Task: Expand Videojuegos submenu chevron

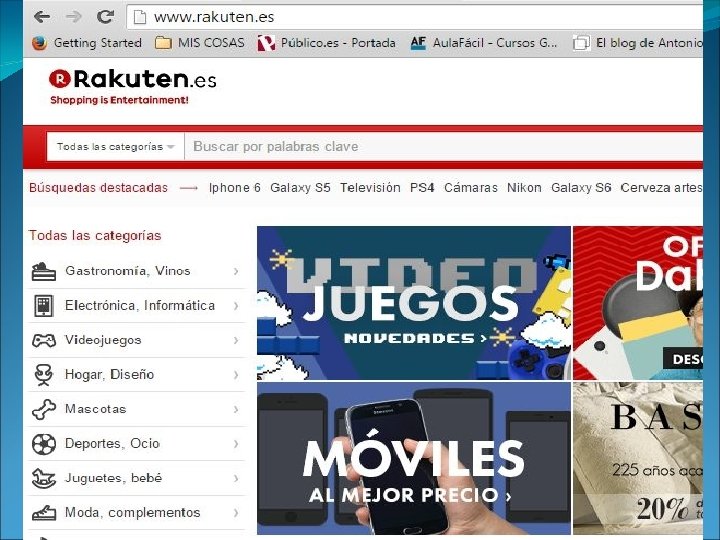Action: (x=236, y=341)
